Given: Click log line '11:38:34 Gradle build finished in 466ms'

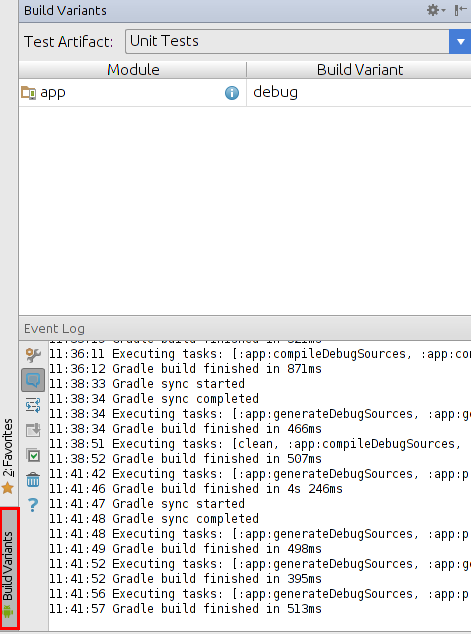Looking at the screenshot, I should click(185, 429).
